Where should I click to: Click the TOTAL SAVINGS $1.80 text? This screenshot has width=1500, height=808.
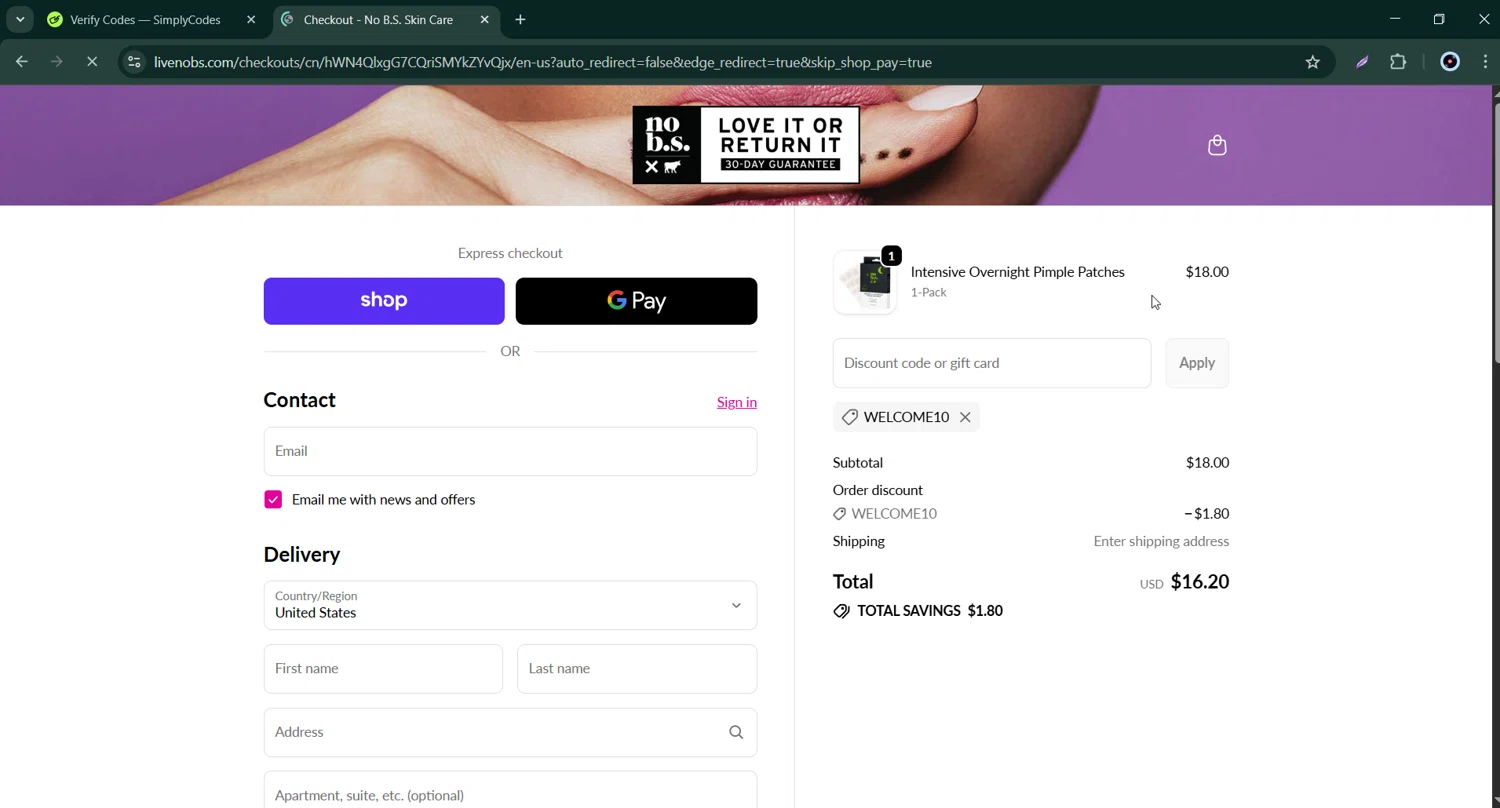(x=930, y=611)
